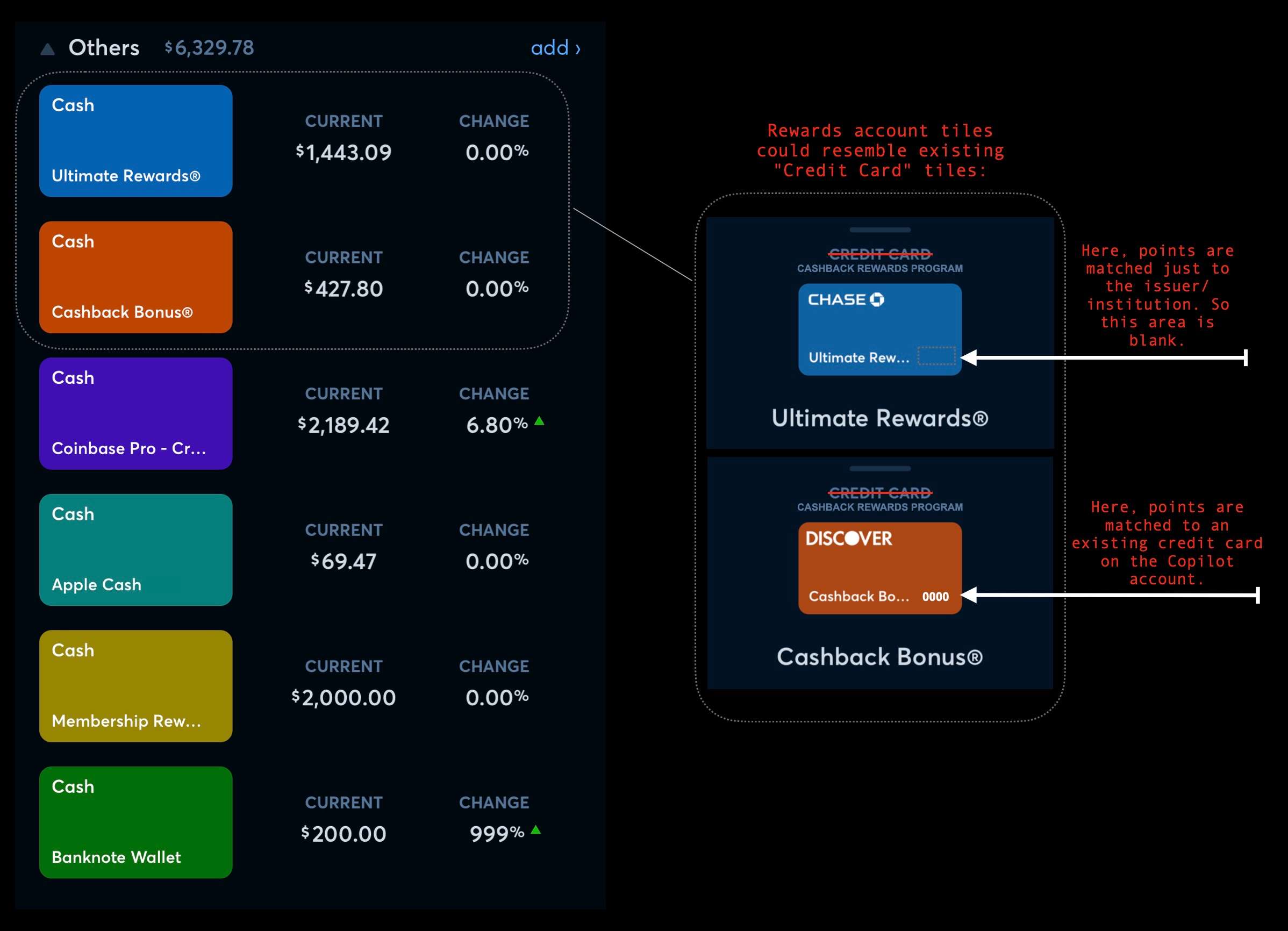This screenshot has width=1288, height=931.
Task: Click the 0000 digits on Discover card
Action: (x=935, y=597)
